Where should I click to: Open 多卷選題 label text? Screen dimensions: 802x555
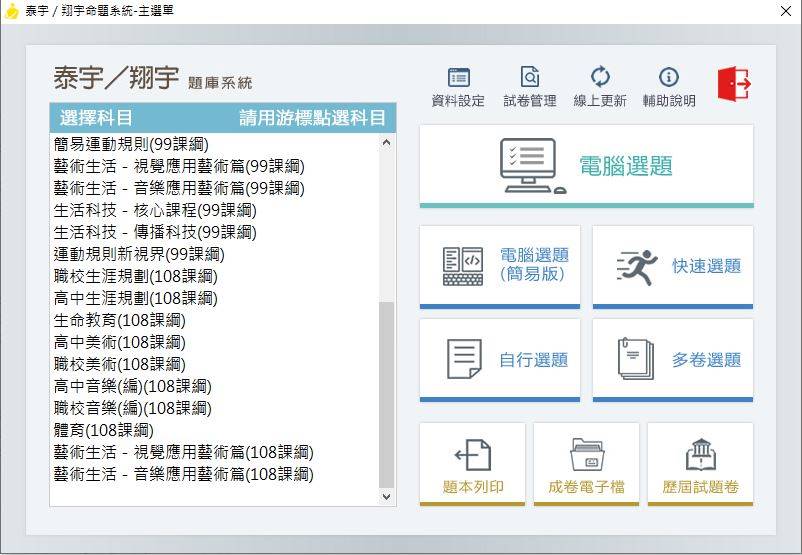point(706,360)
